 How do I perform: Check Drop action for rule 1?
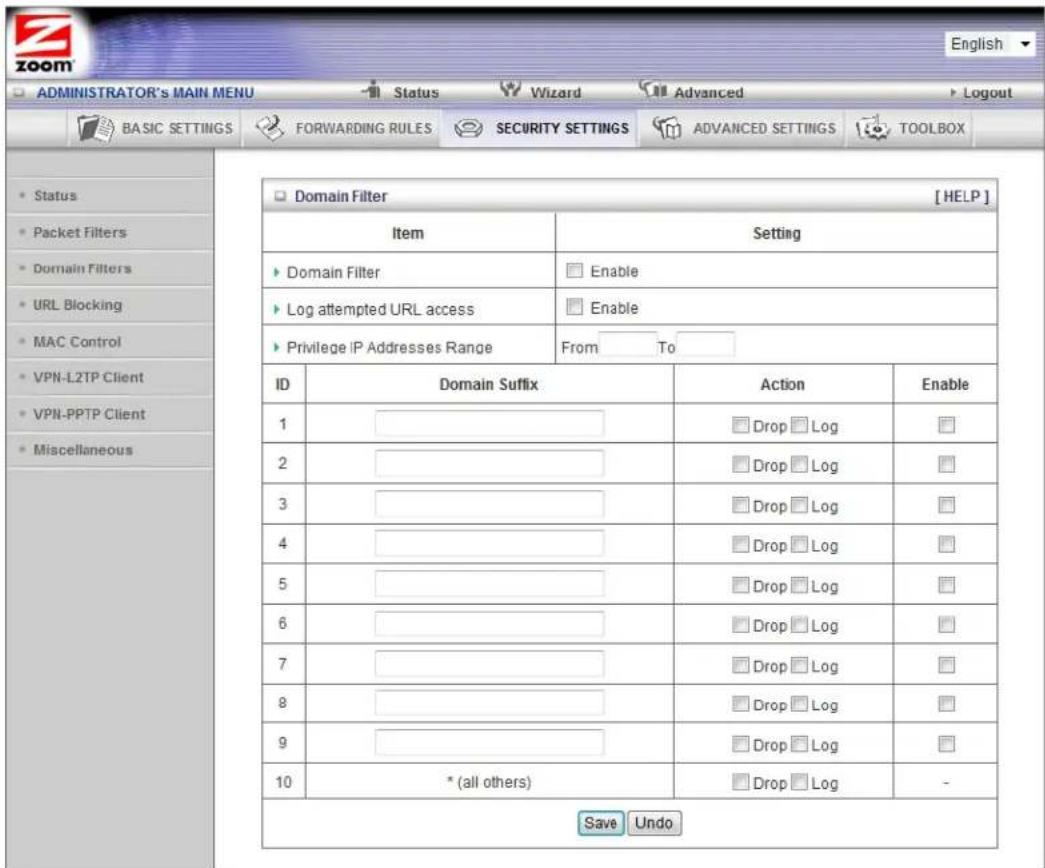740,425
